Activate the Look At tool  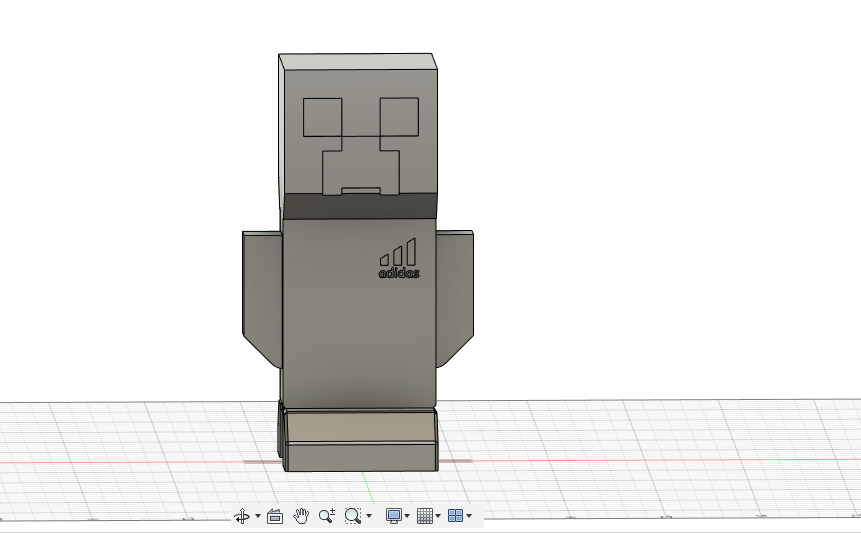click(x=275, y=516)
